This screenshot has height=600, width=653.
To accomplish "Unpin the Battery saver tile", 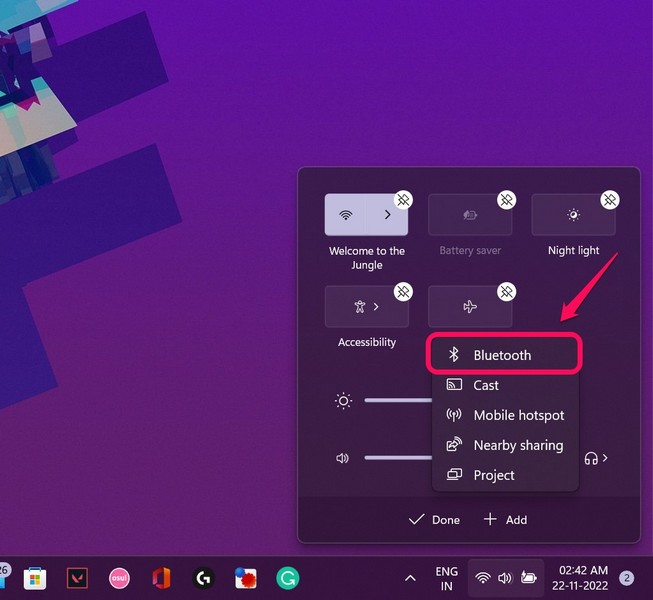I will (506, 200).
